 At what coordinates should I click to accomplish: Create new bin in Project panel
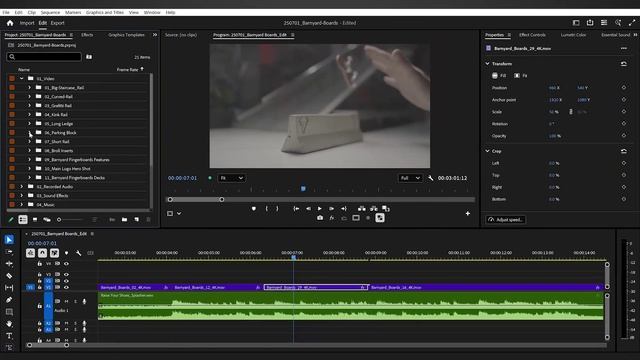[x=124, y=220]
